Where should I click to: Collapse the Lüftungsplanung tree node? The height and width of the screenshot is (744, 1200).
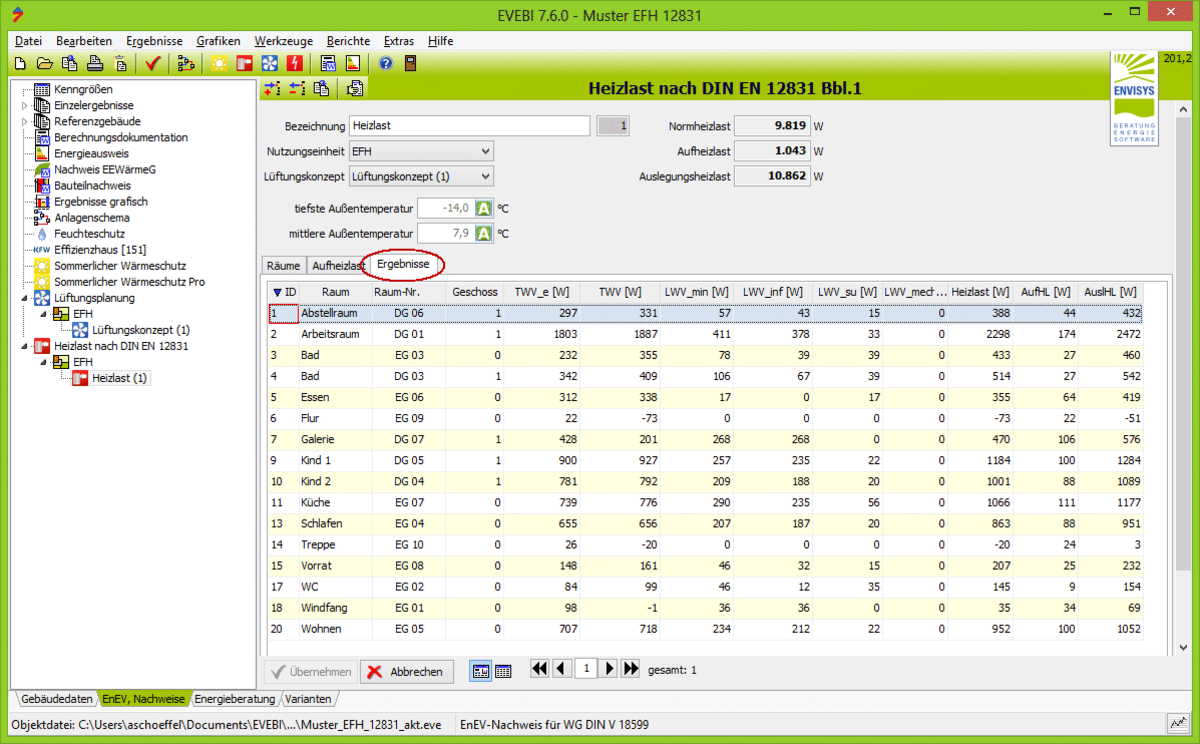[x=24, y=298]
